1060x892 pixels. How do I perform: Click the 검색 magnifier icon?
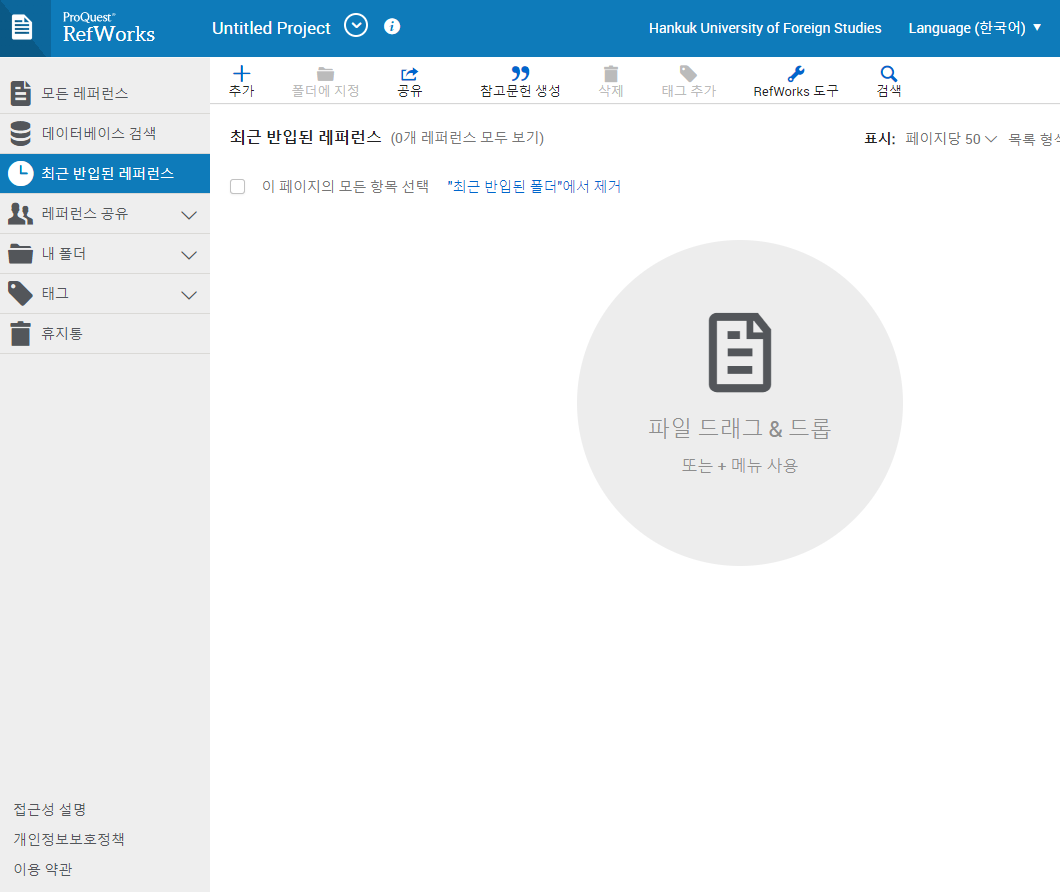tap(889, 73)
